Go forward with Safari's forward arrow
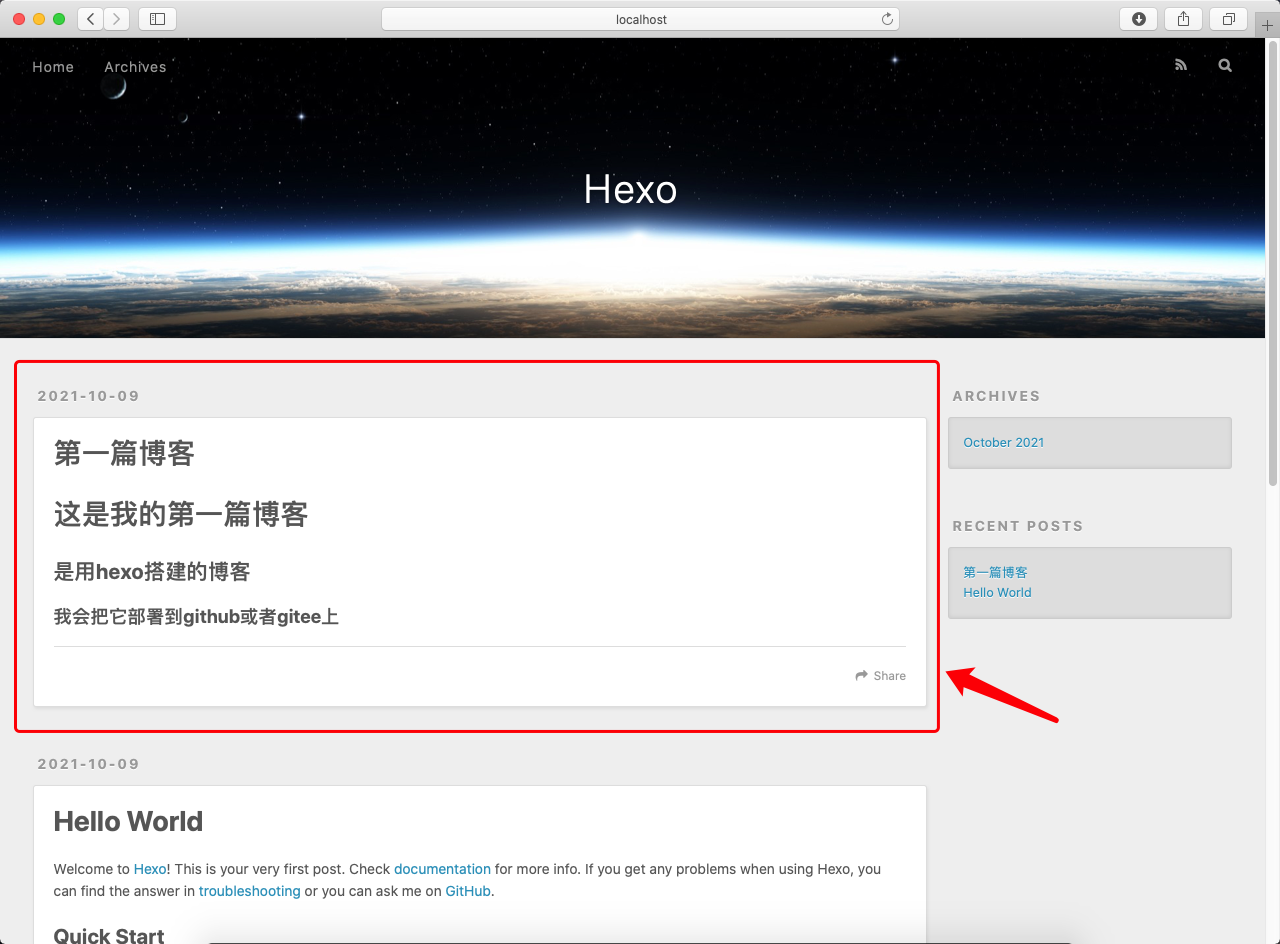This screenshot has height=944, width=1280. pyautogui.click(x=117, y=19)
